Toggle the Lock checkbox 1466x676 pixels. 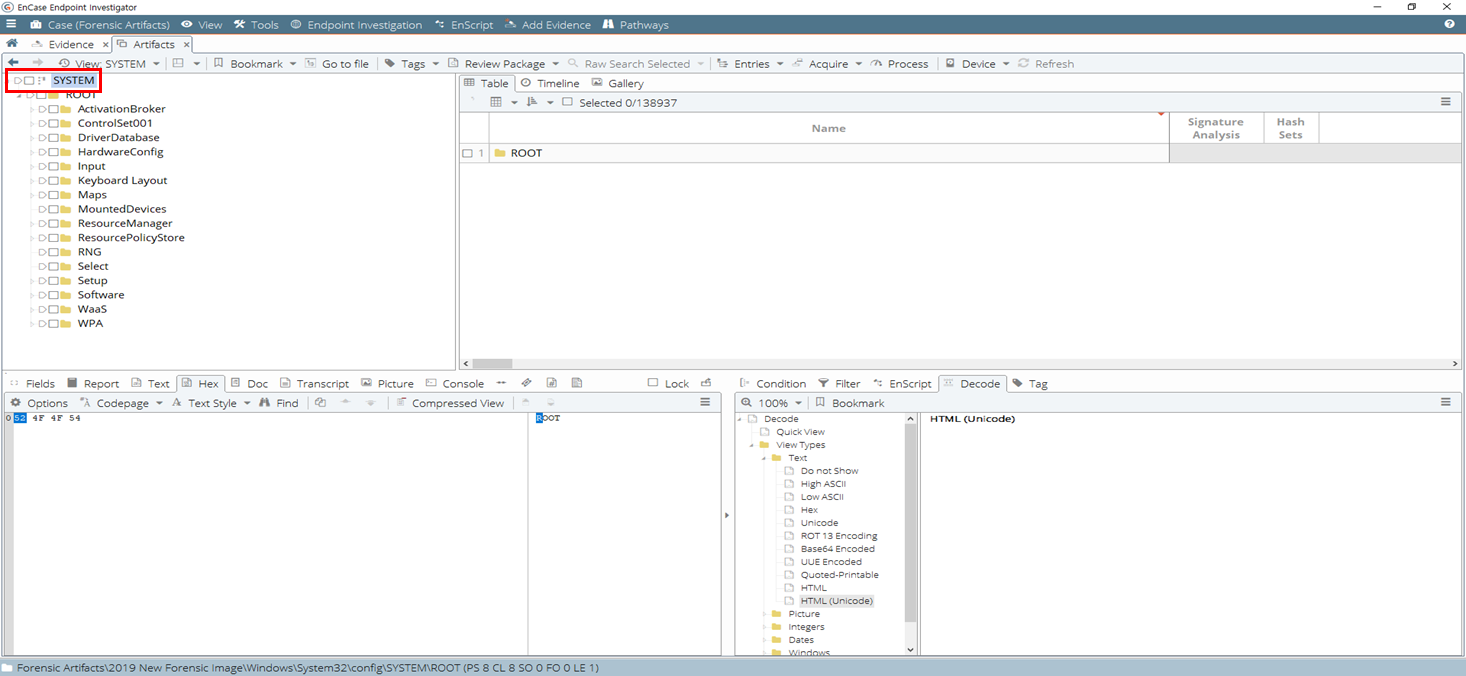653,383
